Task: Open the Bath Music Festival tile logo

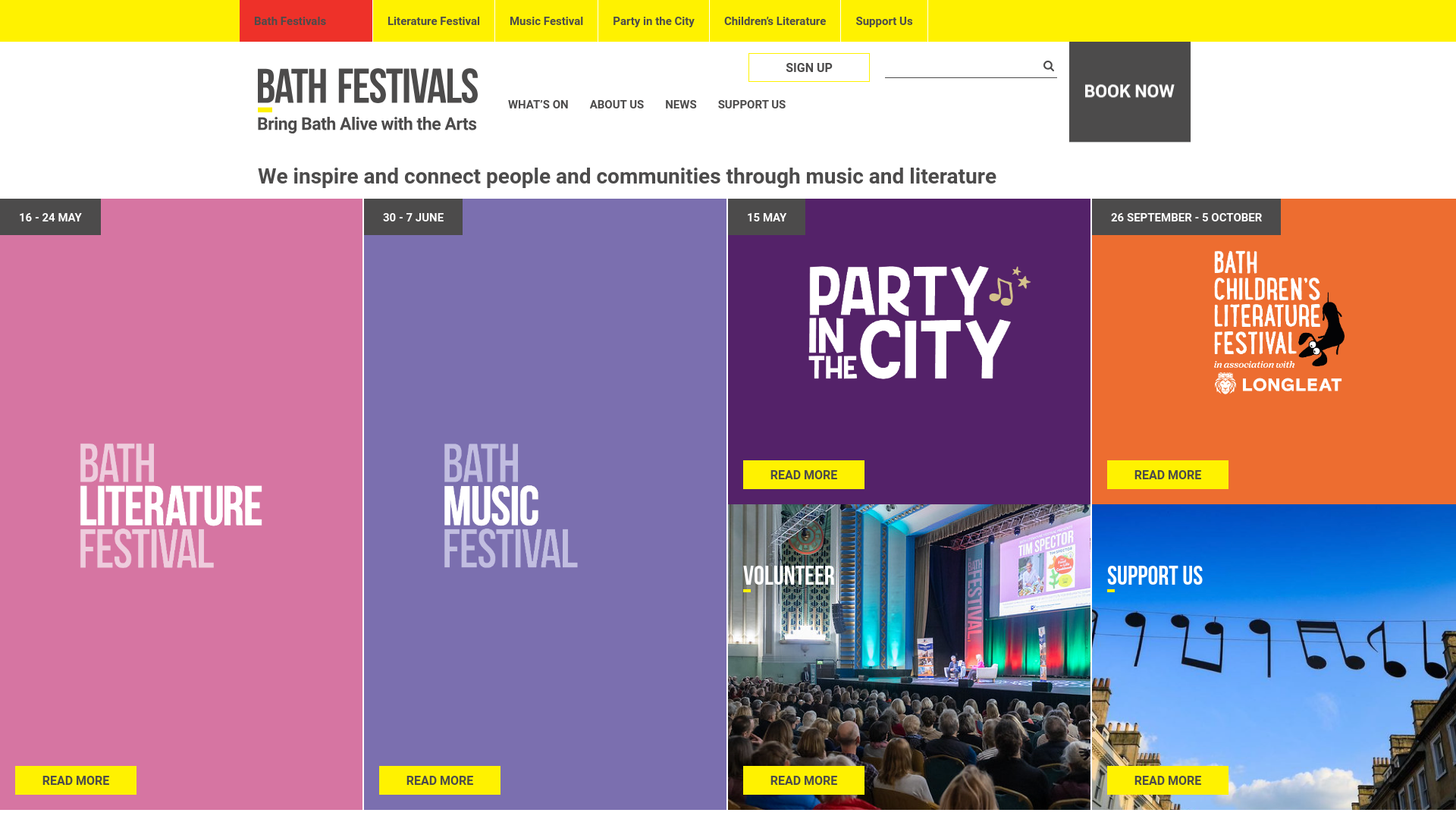Action: click(x=510, y=506)
